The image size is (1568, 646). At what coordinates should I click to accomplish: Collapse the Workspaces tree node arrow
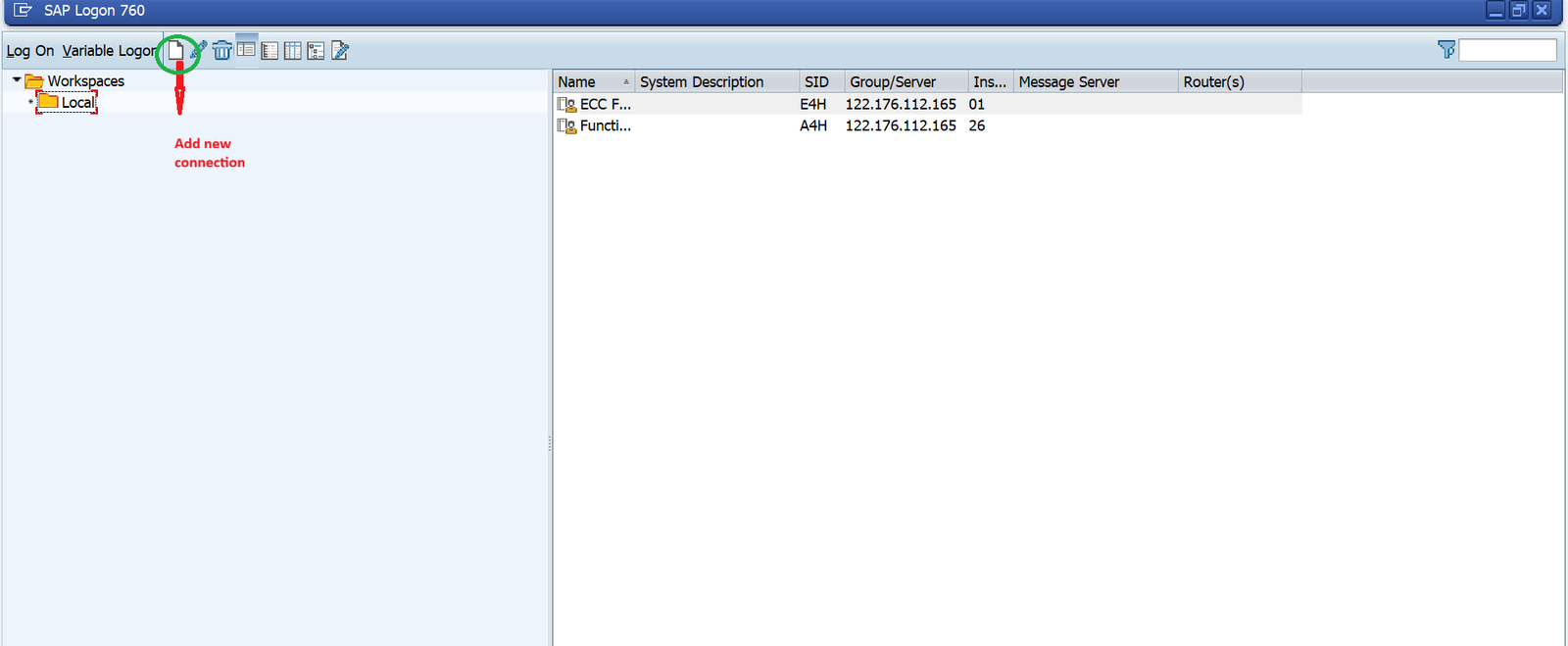(x=17, y=80)
